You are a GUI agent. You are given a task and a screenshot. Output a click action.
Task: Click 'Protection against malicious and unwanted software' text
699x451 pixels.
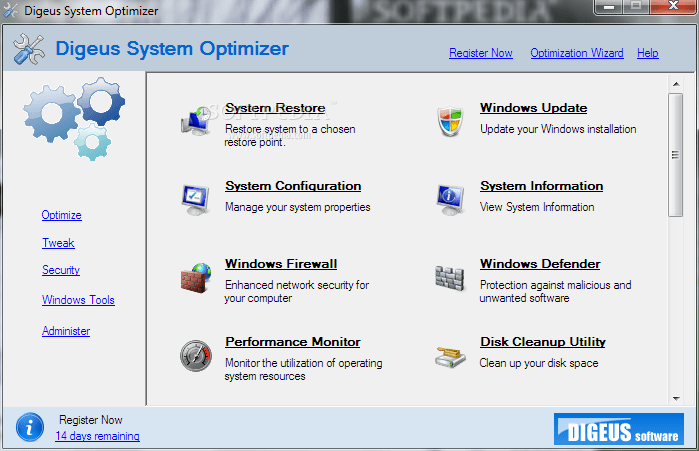tap(555, 291)
